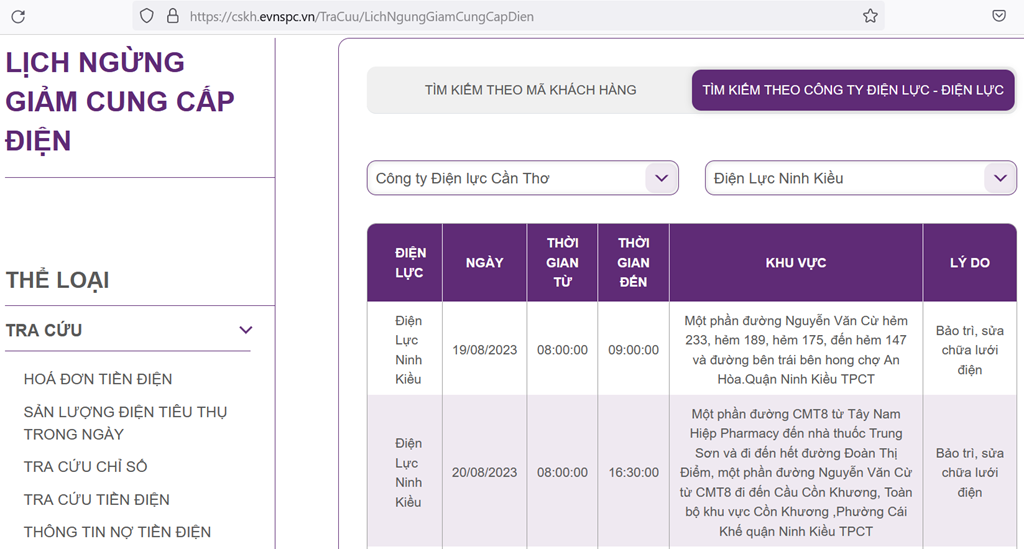Select the 19/08/2023 outage row date

[x=484, y=350]
